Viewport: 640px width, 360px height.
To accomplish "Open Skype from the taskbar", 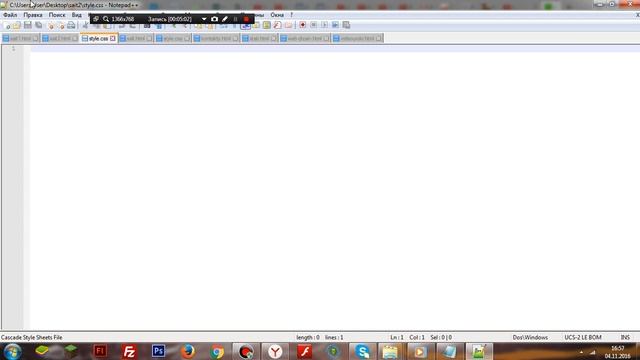I will (x=362, y=351).
